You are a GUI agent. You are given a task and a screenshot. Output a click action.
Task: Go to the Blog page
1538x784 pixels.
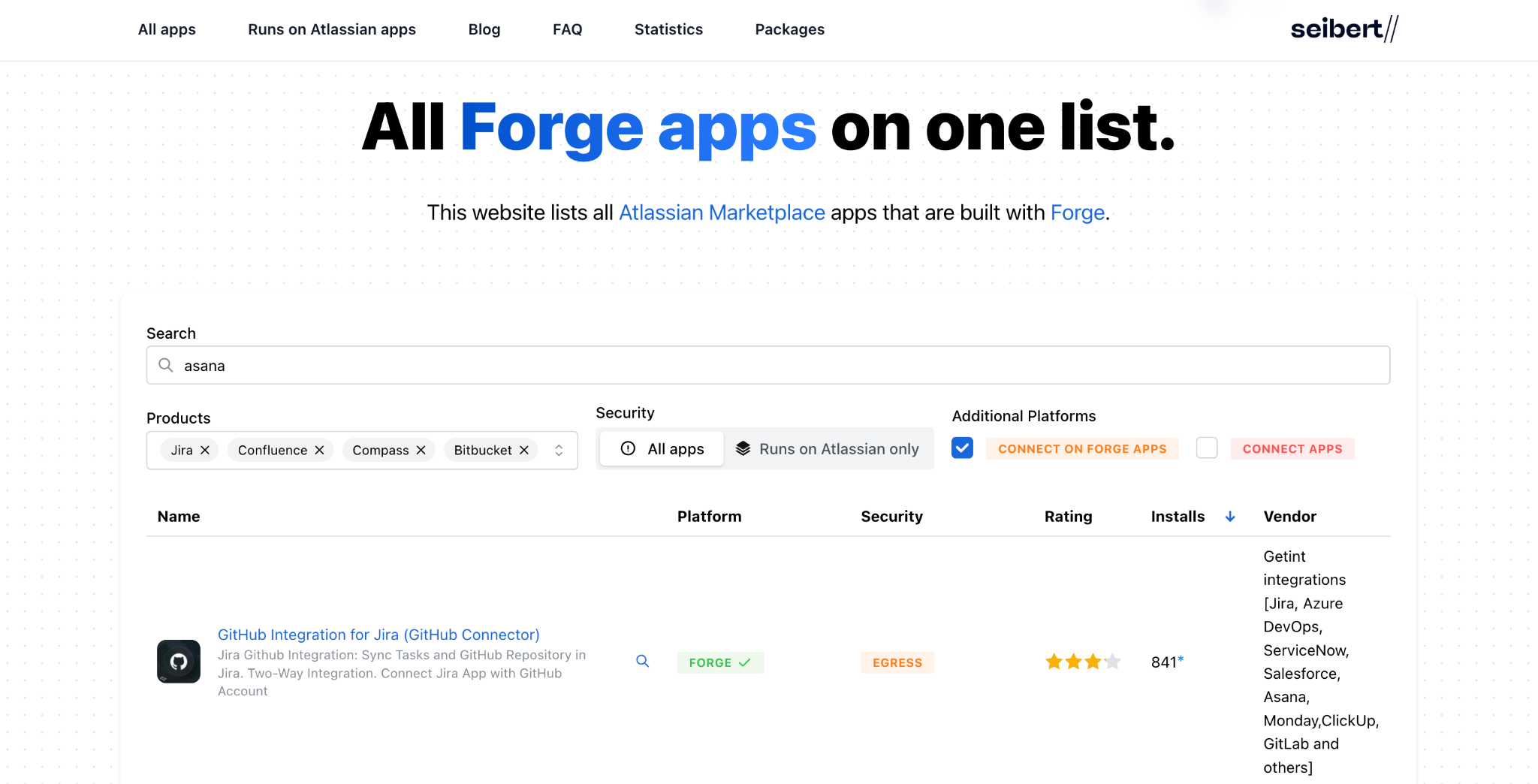(484, 29)
